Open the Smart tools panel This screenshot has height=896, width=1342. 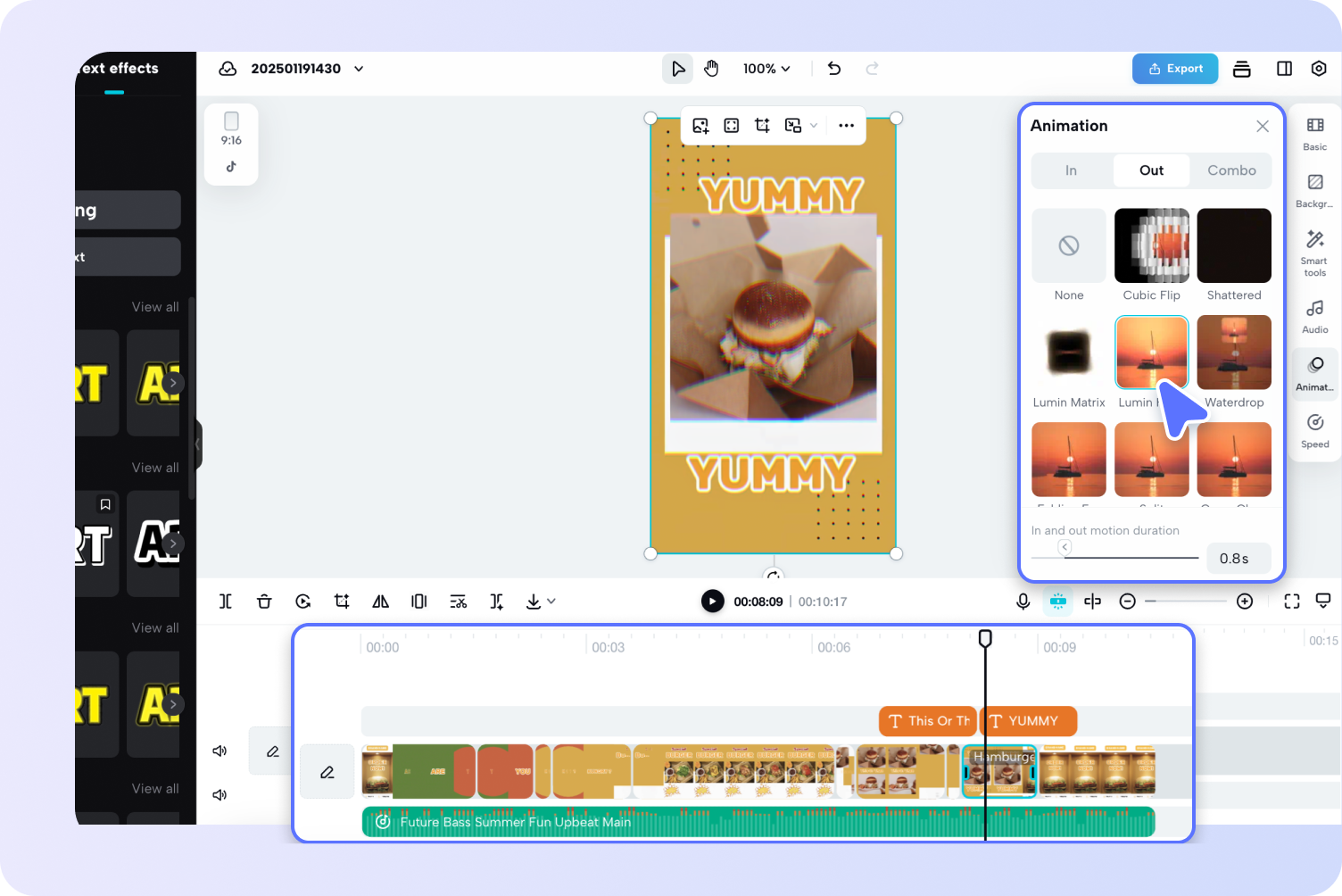(x=1313, y=251)
